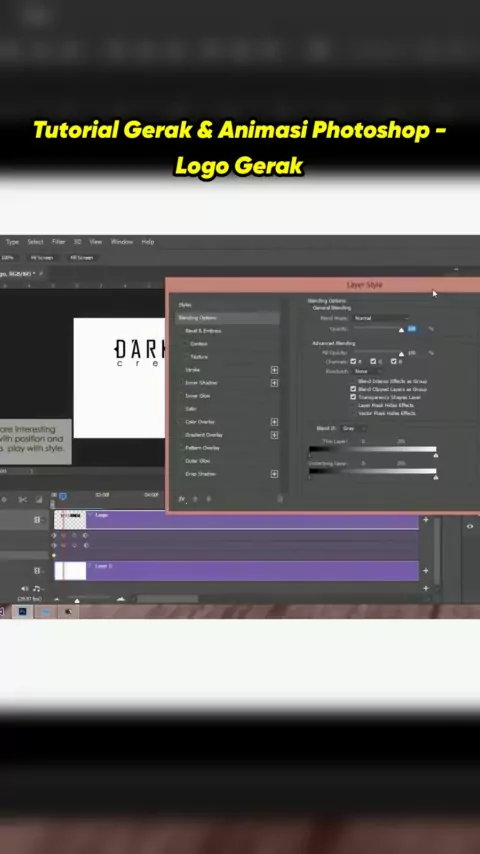Select the scissors split clip icon
This screenshot has height=854, width=480.
coord(22,499)
